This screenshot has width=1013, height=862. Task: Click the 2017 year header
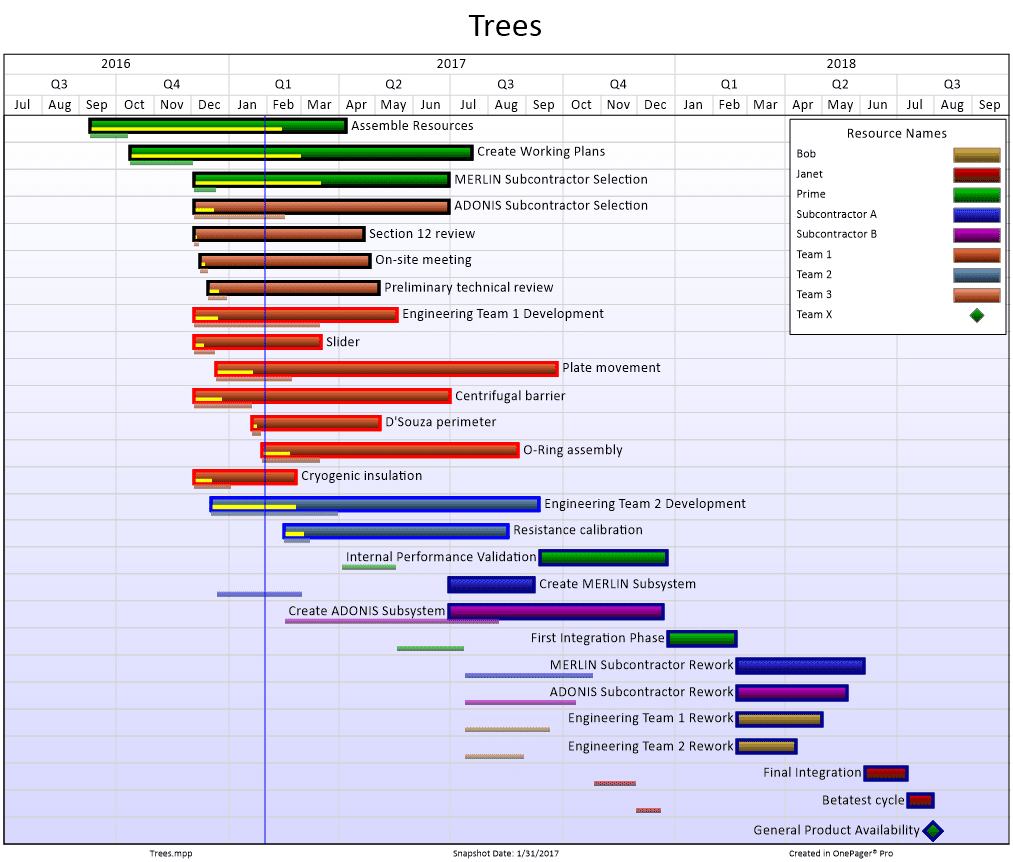click(x=451, y=63)
